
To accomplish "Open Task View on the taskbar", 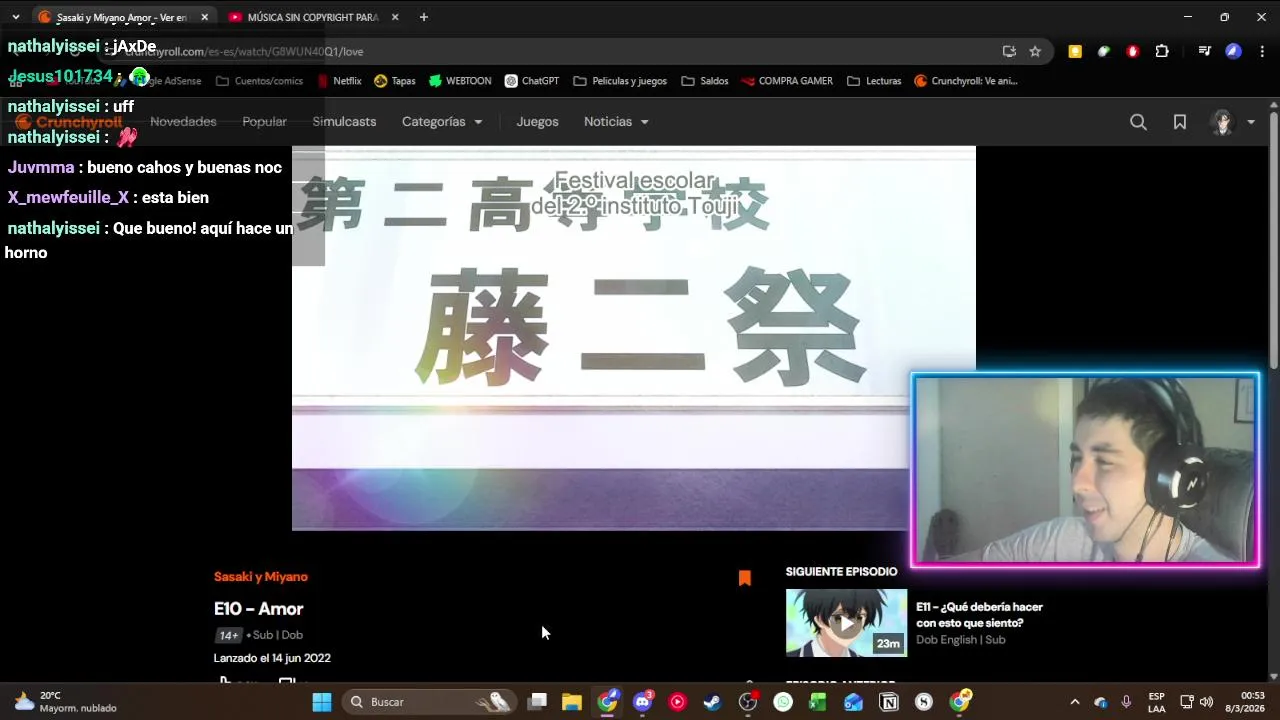I will tap(538, 702).
